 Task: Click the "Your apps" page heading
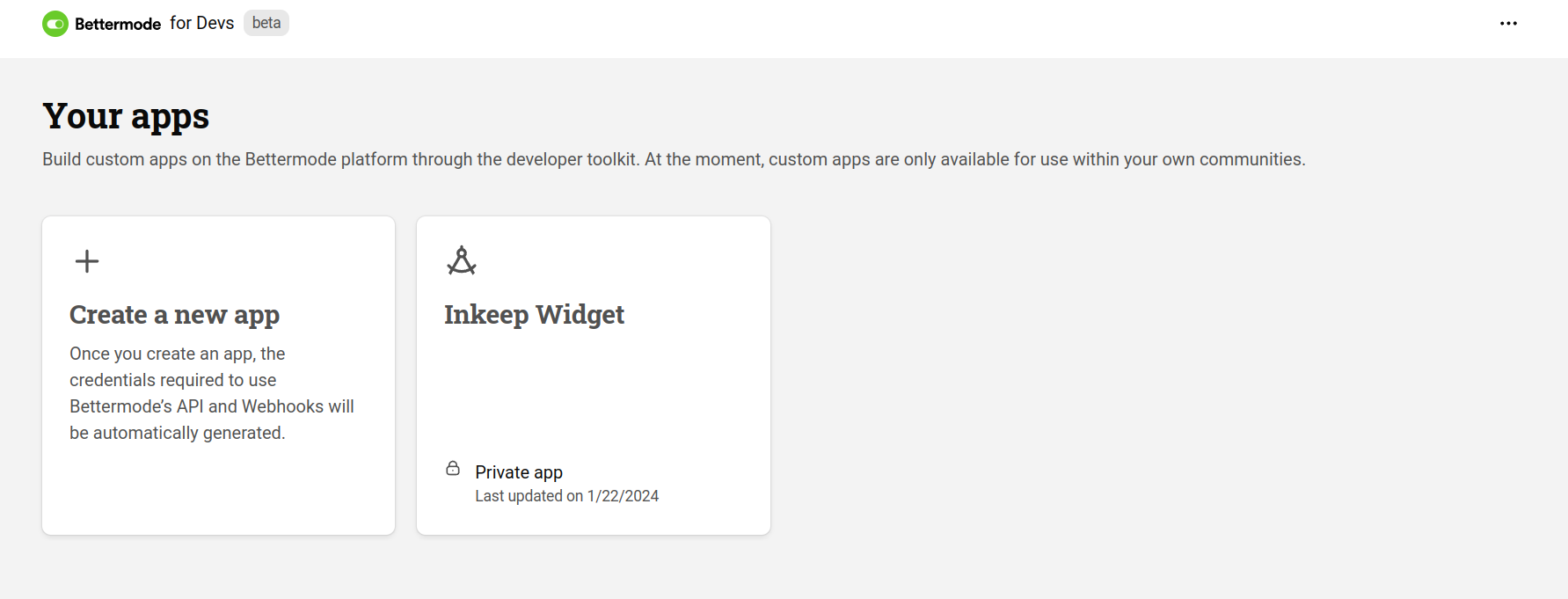click(126, 116)
